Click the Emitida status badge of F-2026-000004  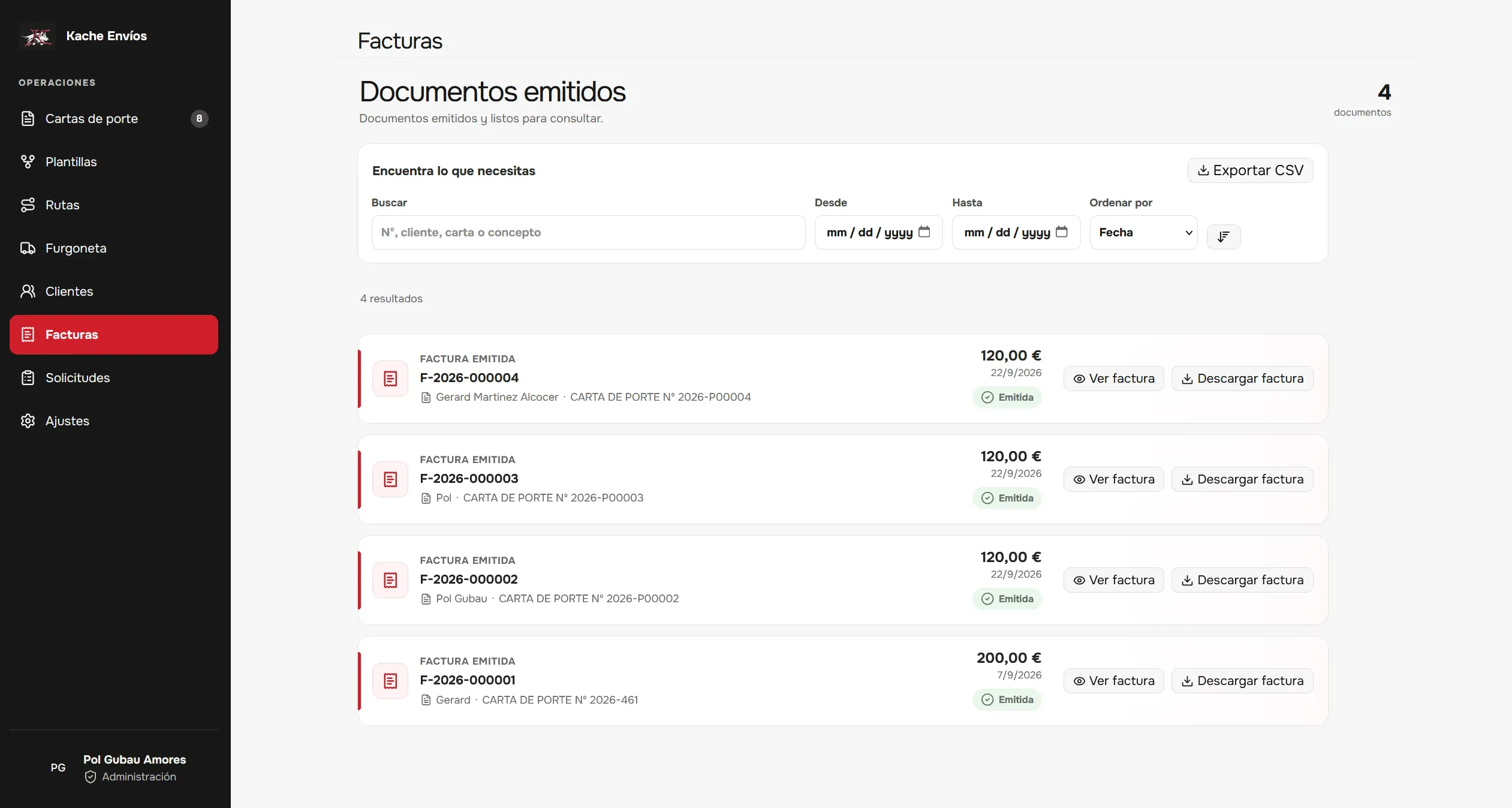(x=1007, y=397)
